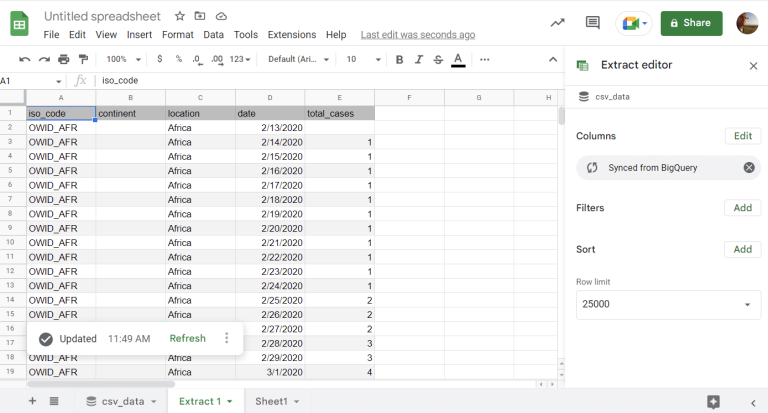Open the zoom level dropdown
The image size is (768, 413).
[124, 59]
